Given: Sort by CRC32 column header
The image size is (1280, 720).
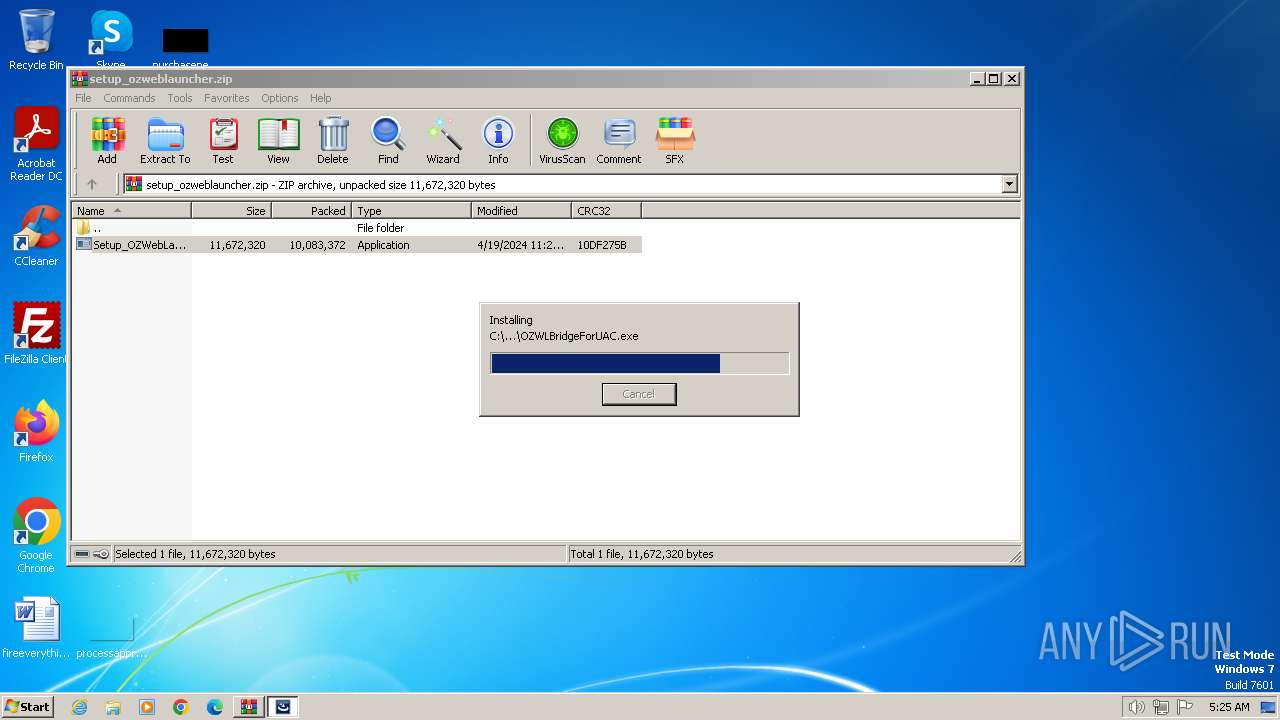Looking at the screenshot, I should (x=607, y=210).
